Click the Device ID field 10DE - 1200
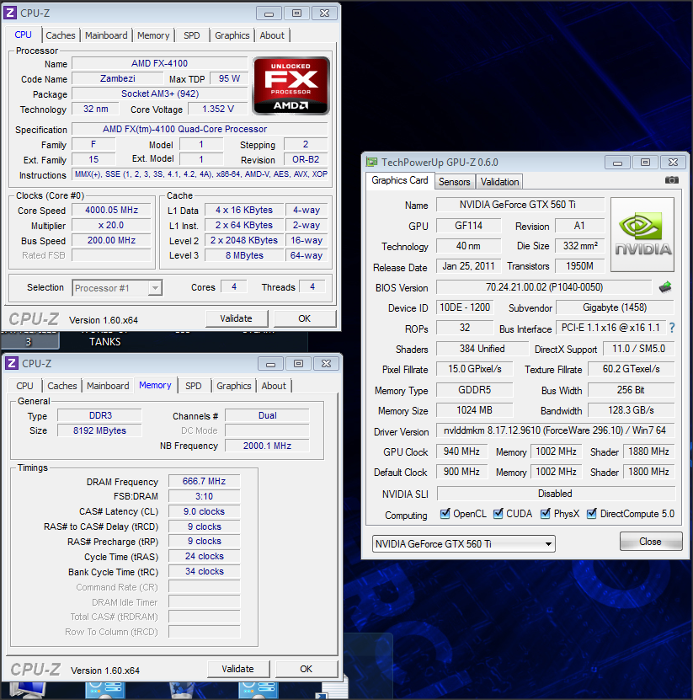Screen dimensions: 693x700 465,307
